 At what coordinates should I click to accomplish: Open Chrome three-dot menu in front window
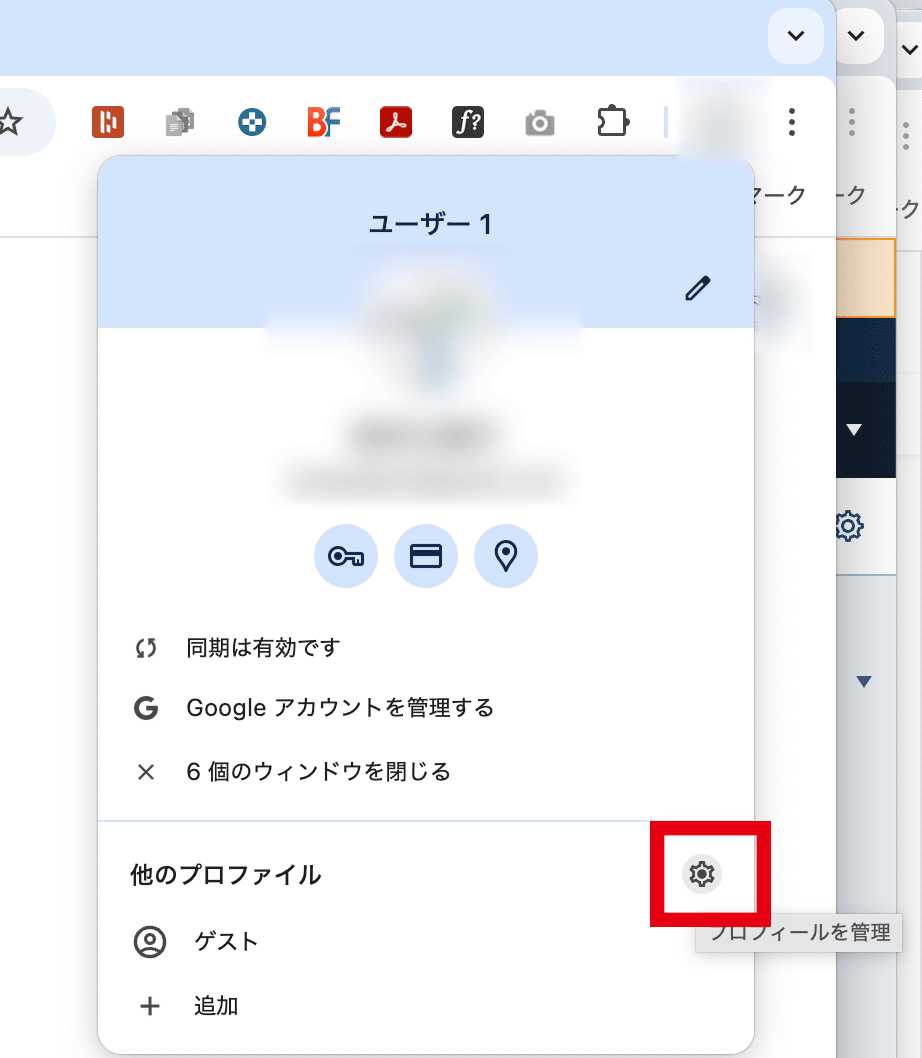[792, 122]
